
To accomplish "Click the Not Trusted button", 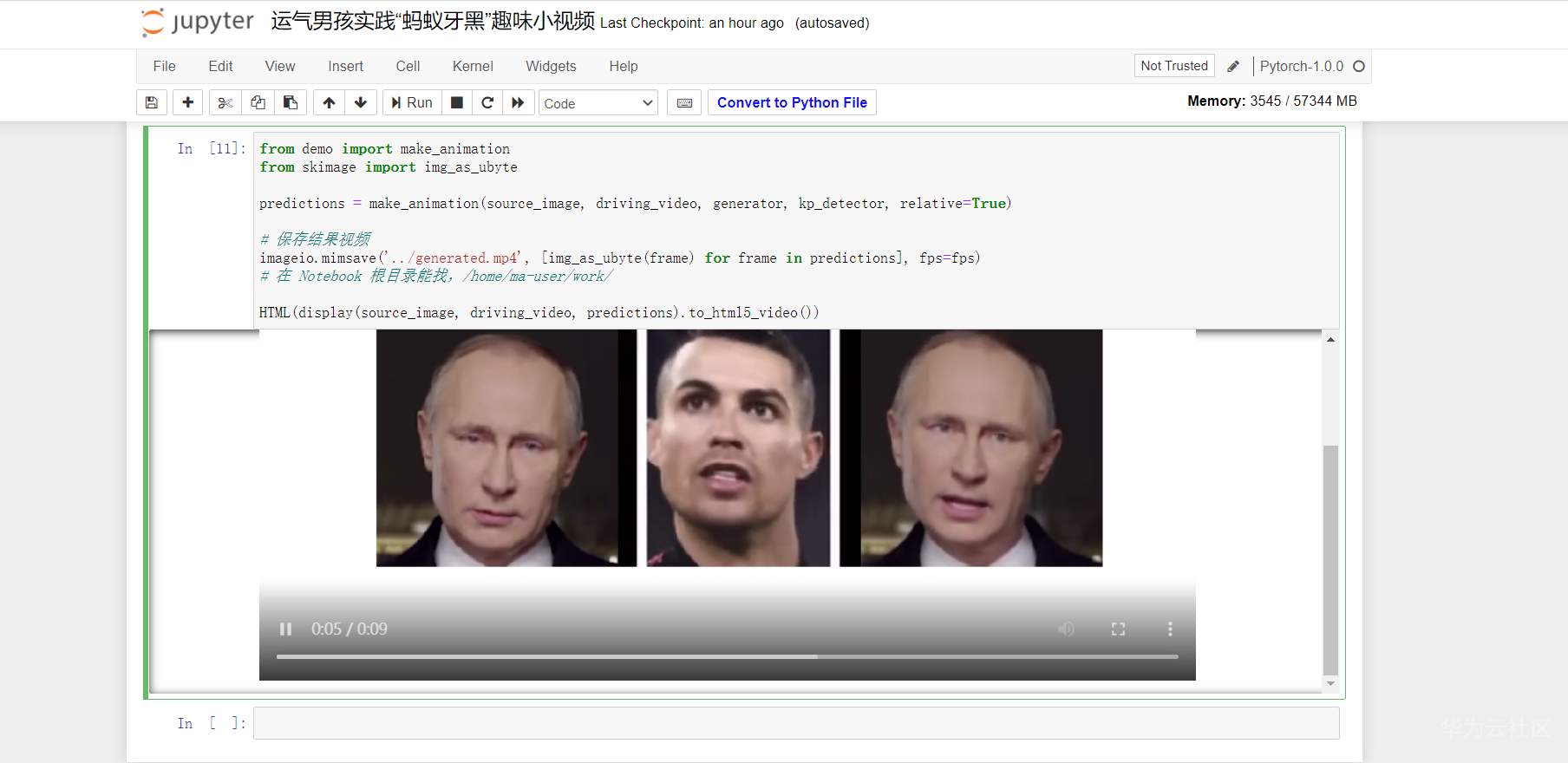I will tap(1174, 66).
